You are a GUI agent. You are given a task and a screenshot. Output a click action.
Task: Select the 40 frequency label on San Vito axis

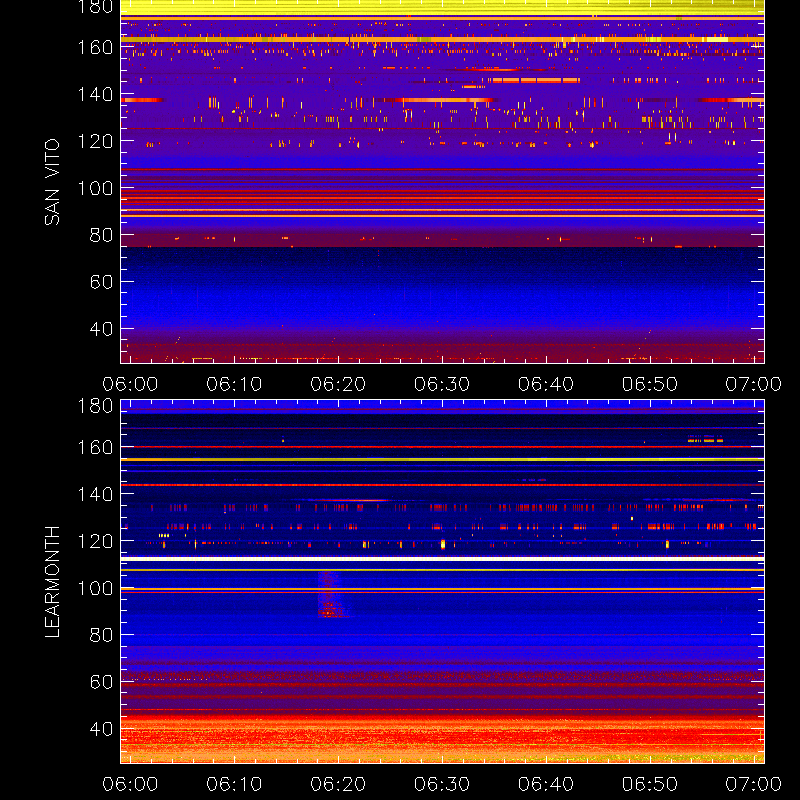pos(102,329)
